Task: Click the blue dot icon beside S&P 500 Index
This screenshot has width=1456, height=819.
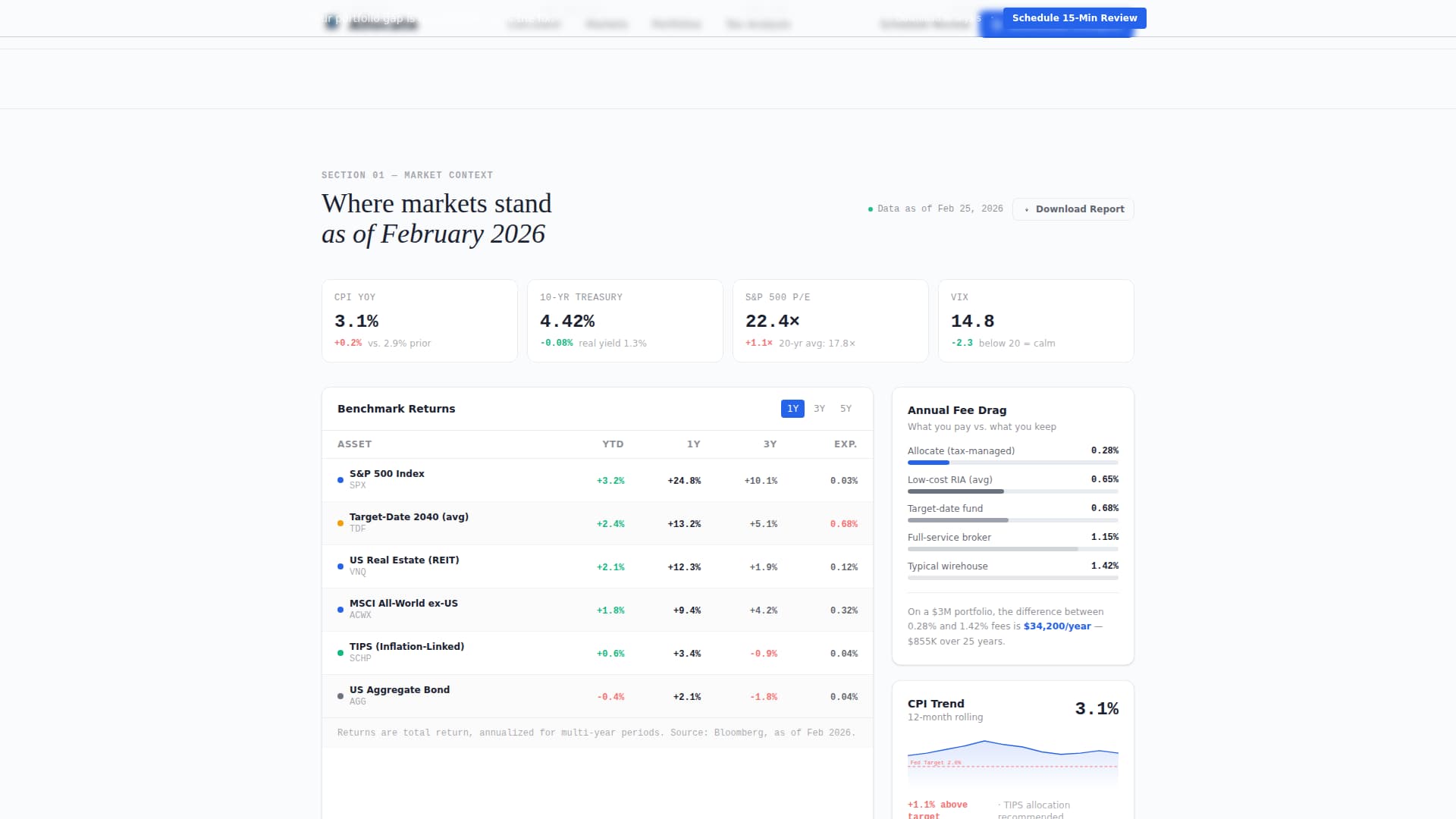Action: pos(340,479)
